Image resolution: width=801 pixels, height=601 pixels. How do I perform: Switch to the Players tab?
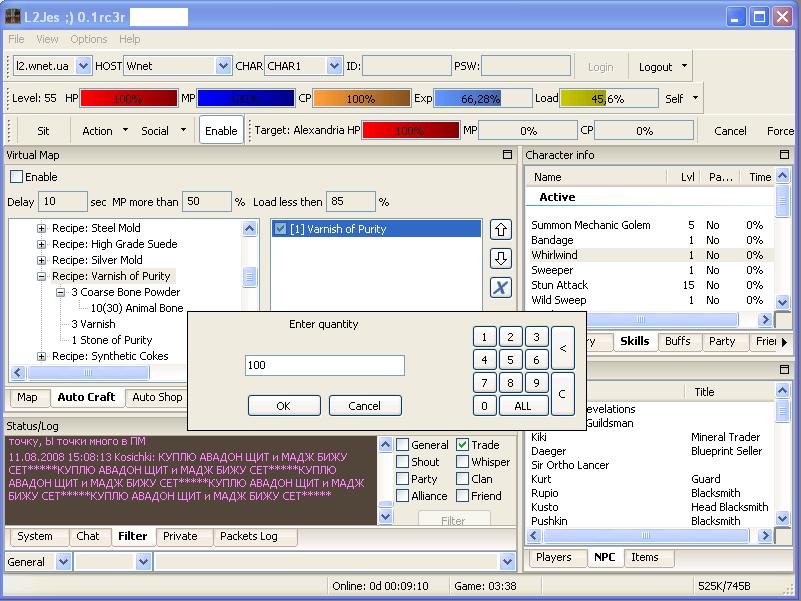click(x=554, y=557)
